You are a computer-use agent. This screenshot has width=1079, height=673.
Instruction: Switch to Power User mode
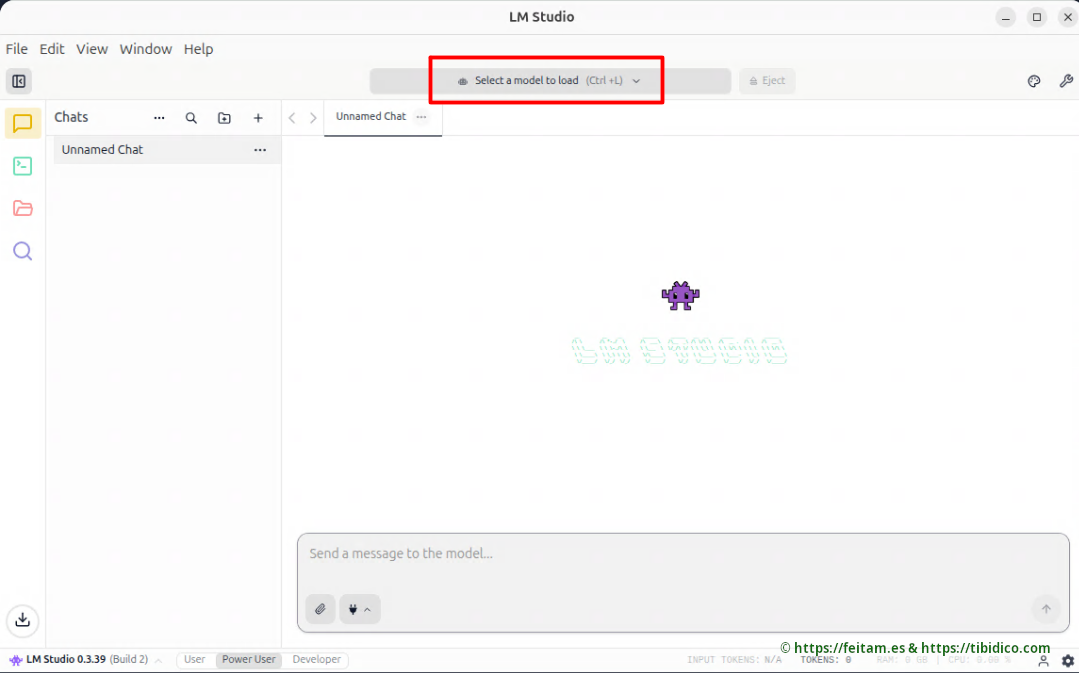point(249,660)
